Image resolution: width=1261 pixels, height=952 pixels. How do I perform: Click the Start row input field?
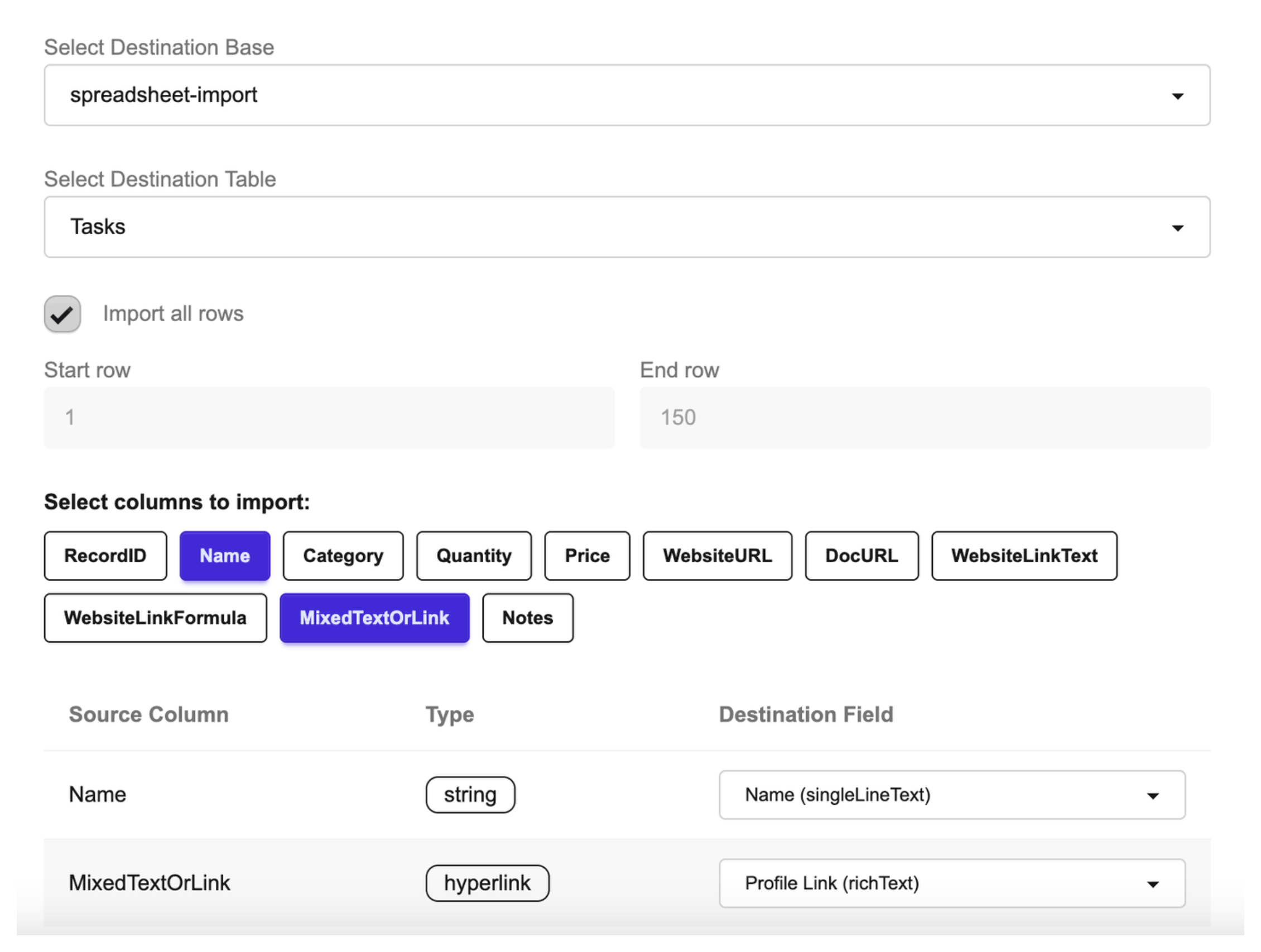click(x=330, y=418)
